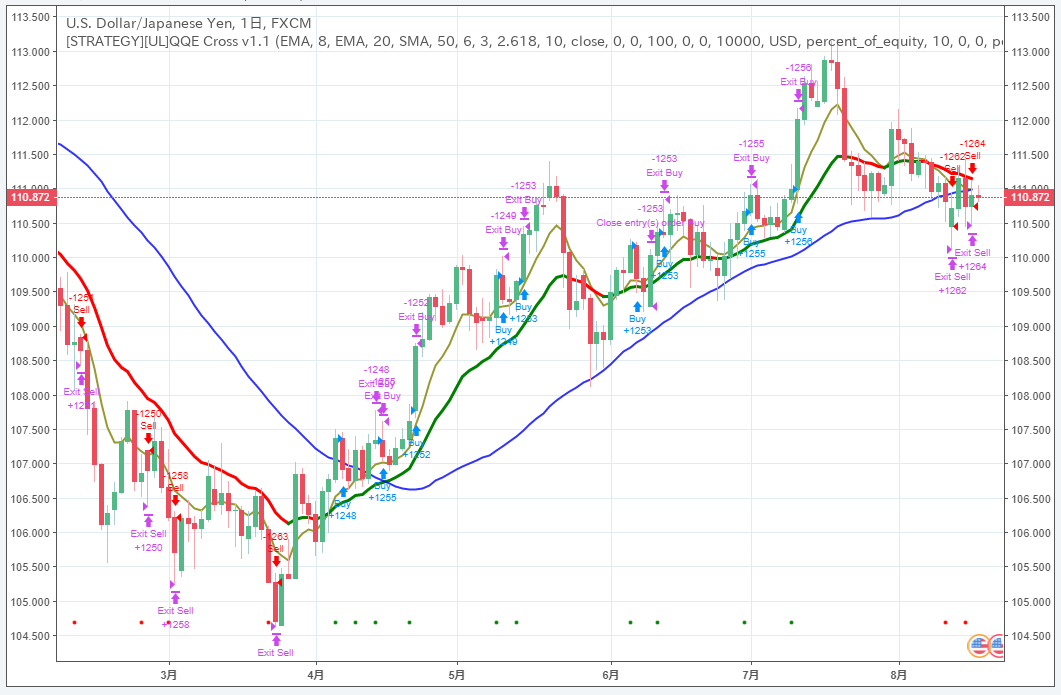Click the 6月 label on the time axis
Screen dimensions: 1061x695
click(610, 675)
